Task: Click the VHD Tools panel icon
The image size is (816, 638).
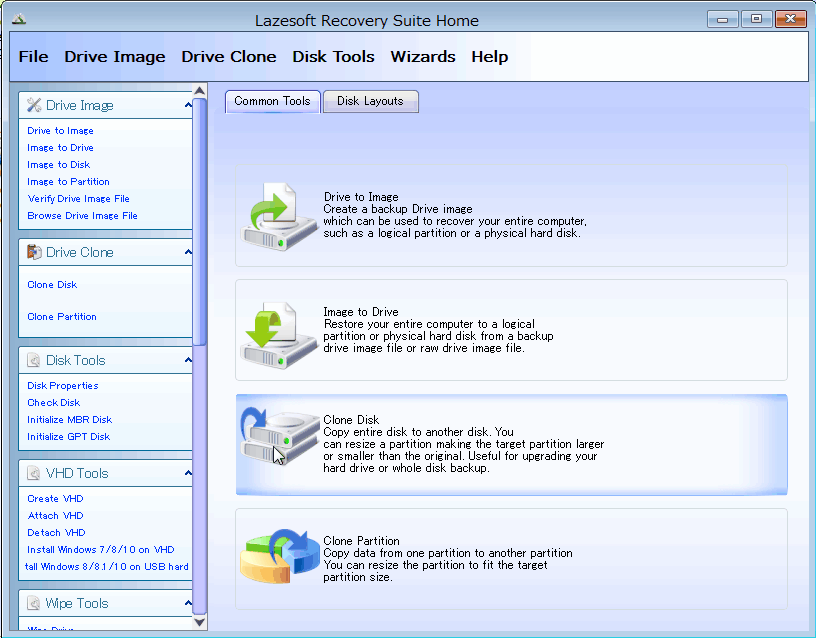Action: point(34,473)
